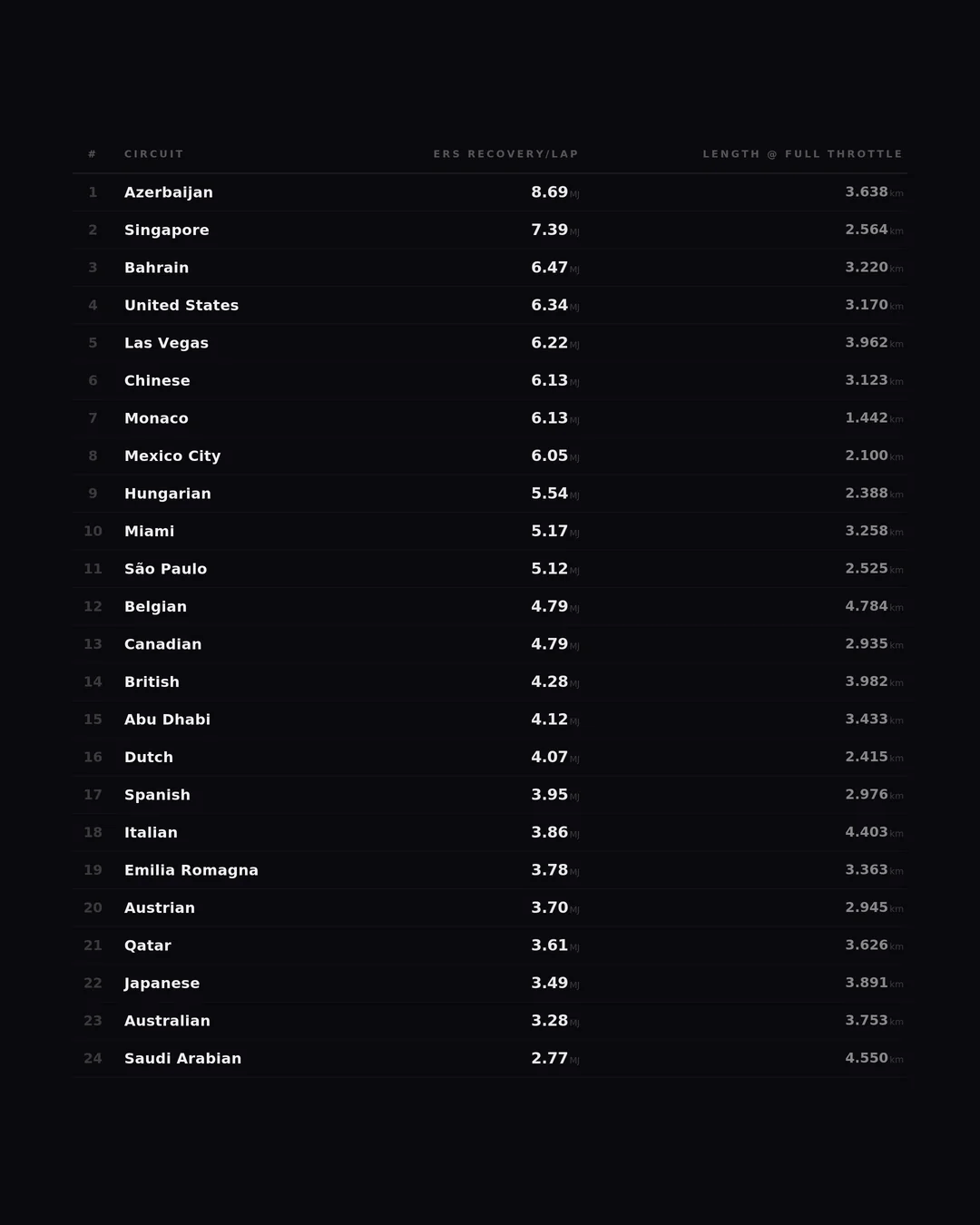
Task: Click the Hungarian circuit entry
Action: point(168,494)
